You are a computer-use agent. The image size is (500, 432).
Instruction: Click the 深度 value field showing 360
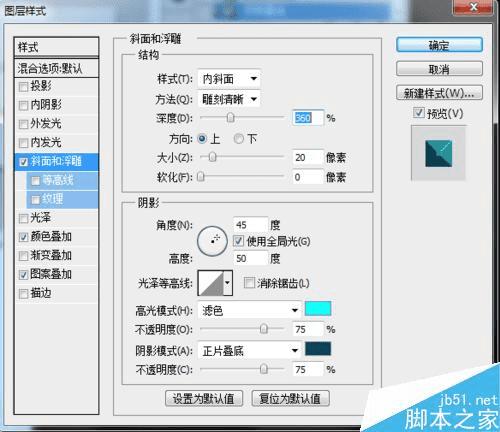tap(308, 118)
